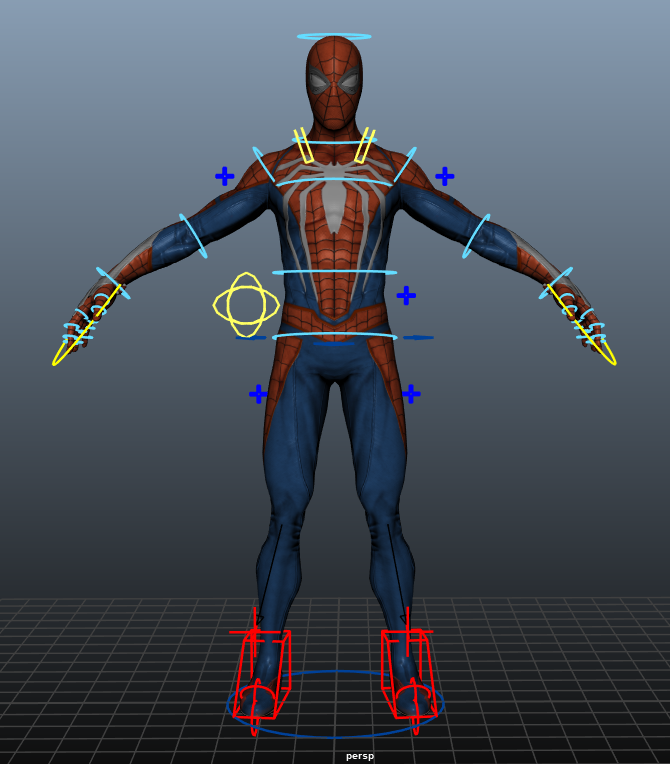
Task: Select the red foot box control on screen-right foot
Action: 408,675
